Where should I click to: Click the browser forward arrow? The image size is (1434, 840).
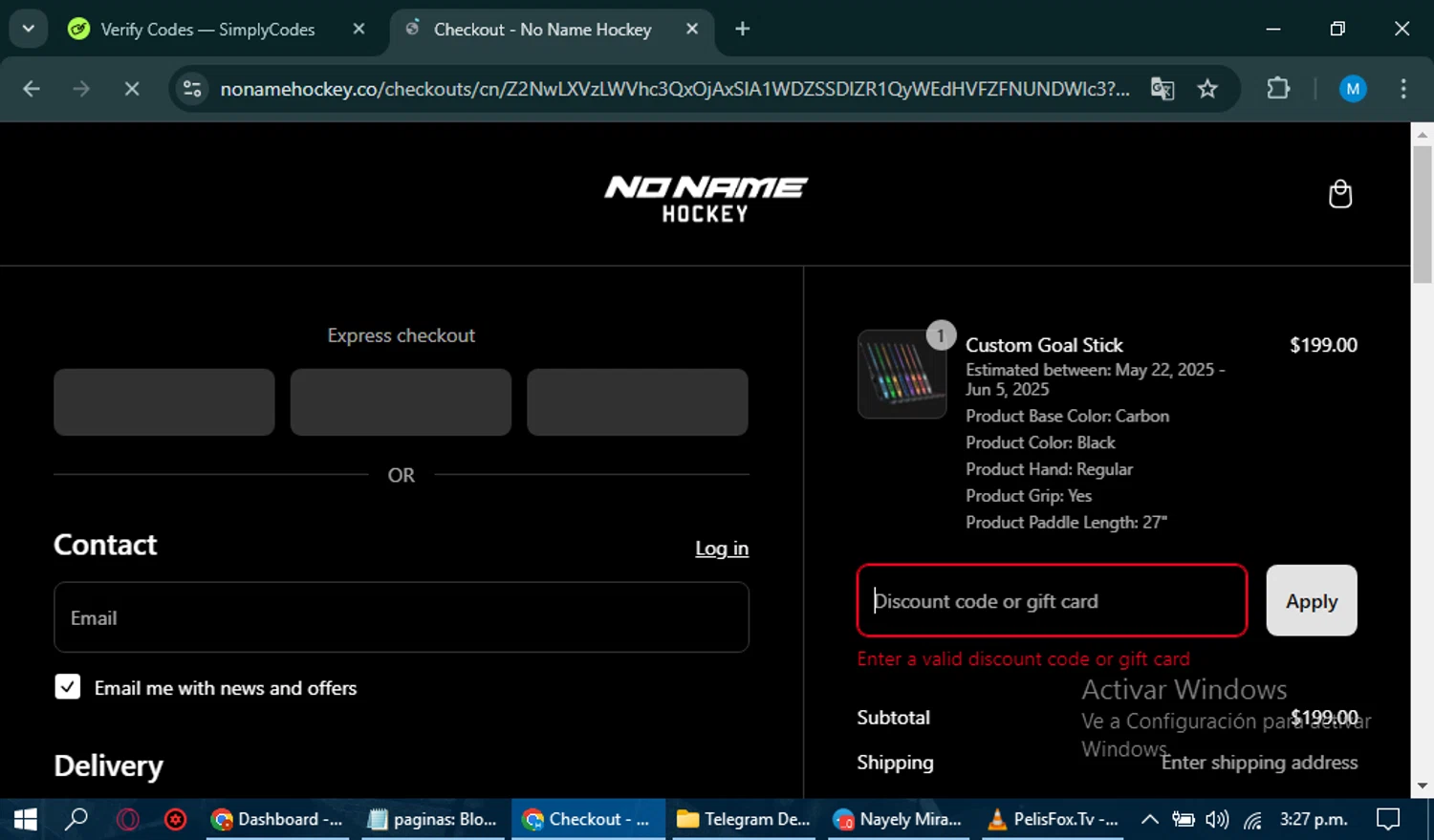pos(81,89)
